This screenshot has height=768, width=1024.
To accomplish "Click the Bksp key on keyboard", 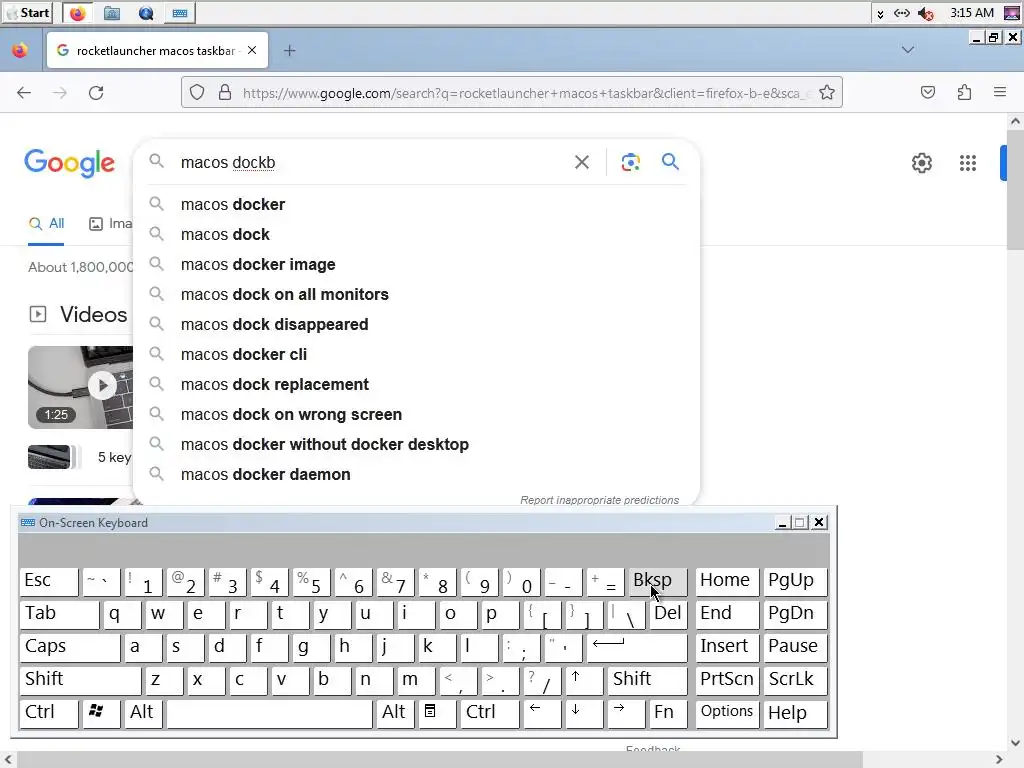I will (658, 581).
